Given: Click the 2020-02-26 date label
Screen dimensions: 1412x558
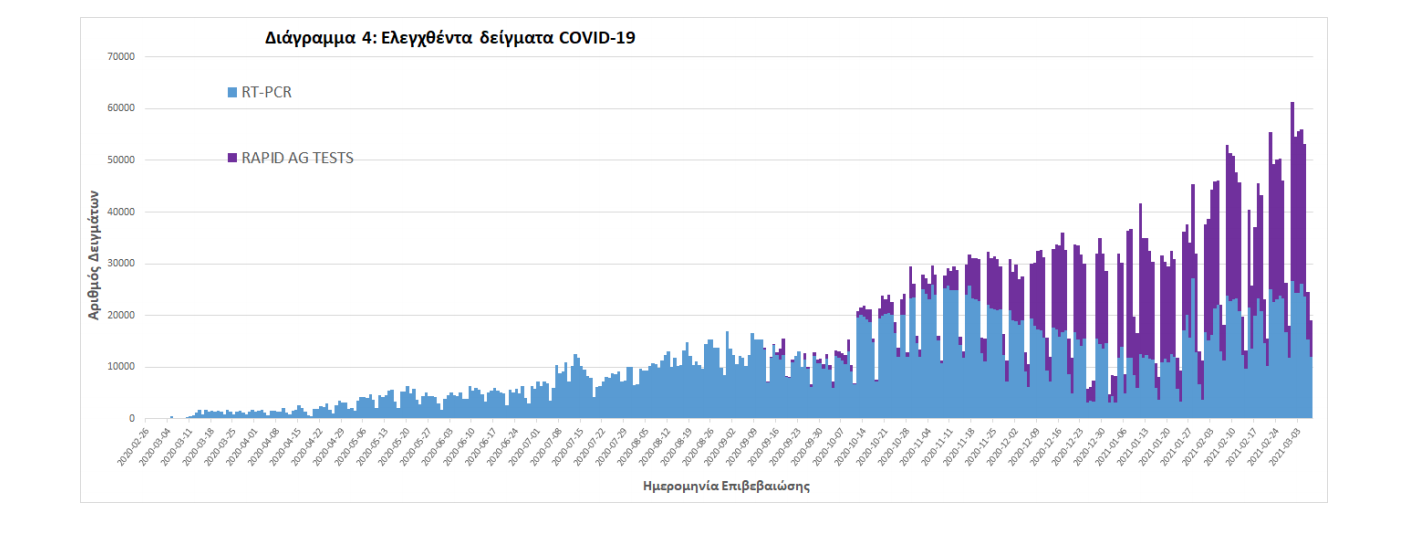Looking at the screenshot, I should pyautogui.click(x=132, y=444).
